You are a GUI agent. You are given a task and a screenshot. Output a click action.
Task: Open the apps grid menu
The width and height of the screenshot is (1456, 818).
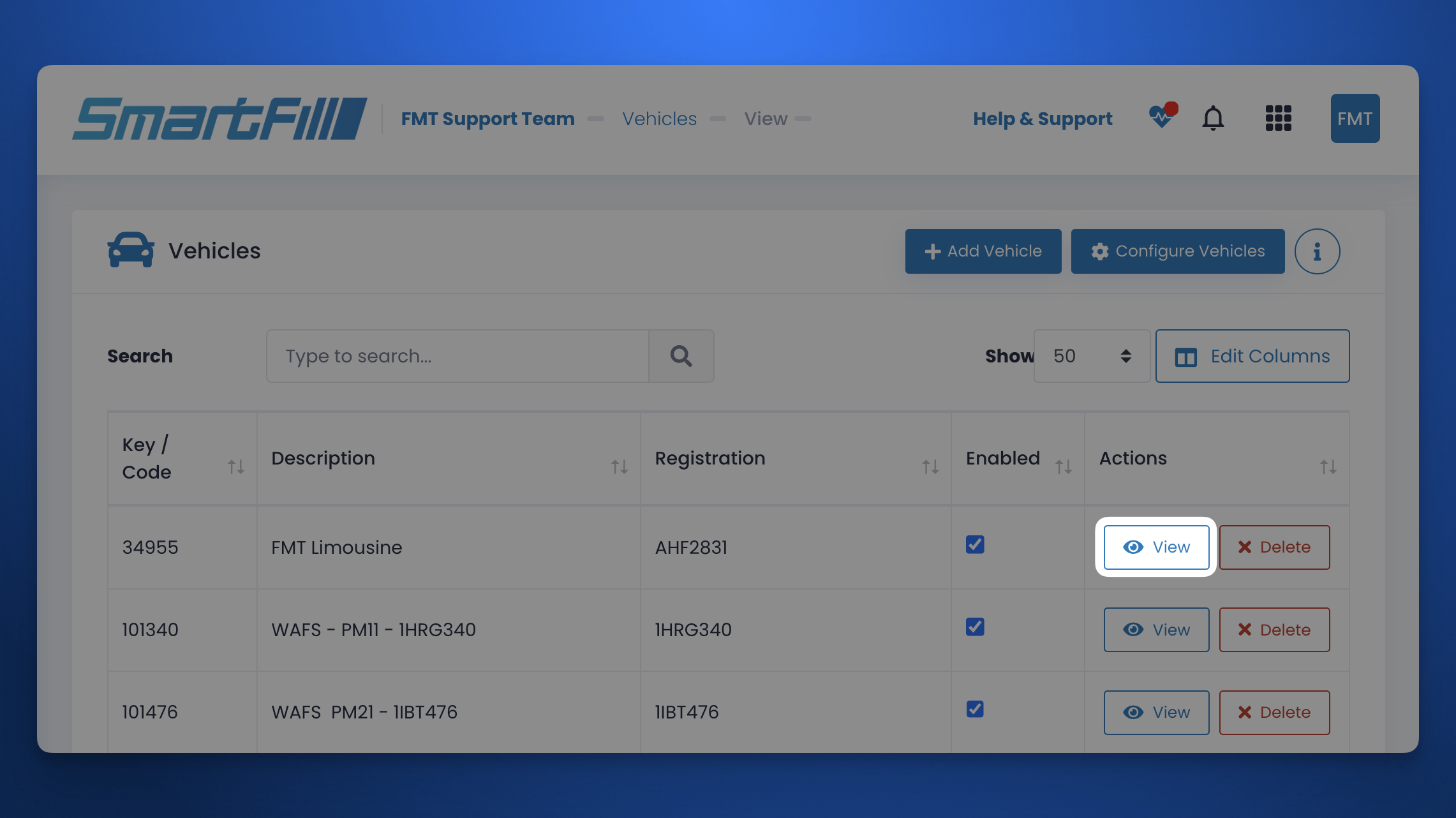(1278, 119)
